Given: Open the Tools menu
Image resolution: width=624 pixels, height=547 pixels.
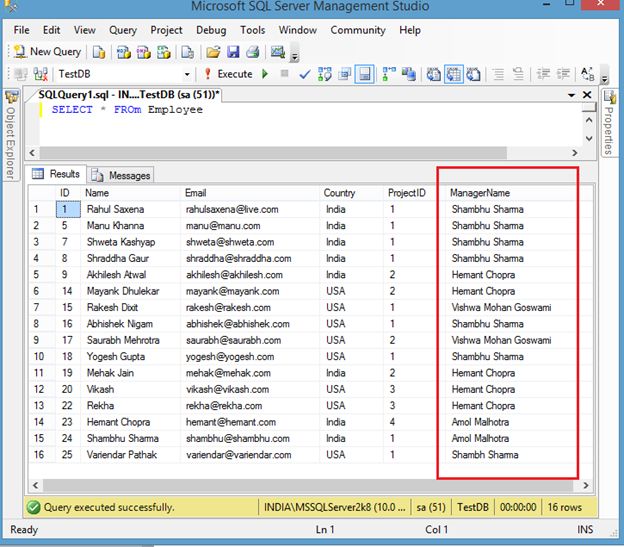Looking at the screenshot, I should point(253,30).
